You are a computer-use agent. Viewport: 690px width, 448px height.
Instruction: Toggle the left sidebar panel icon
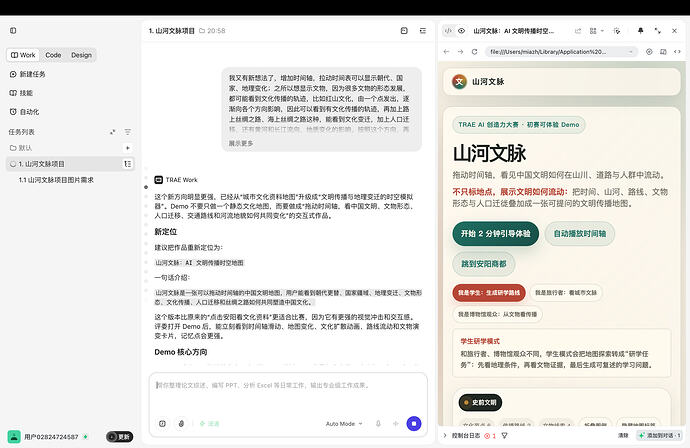click(13, 30)
